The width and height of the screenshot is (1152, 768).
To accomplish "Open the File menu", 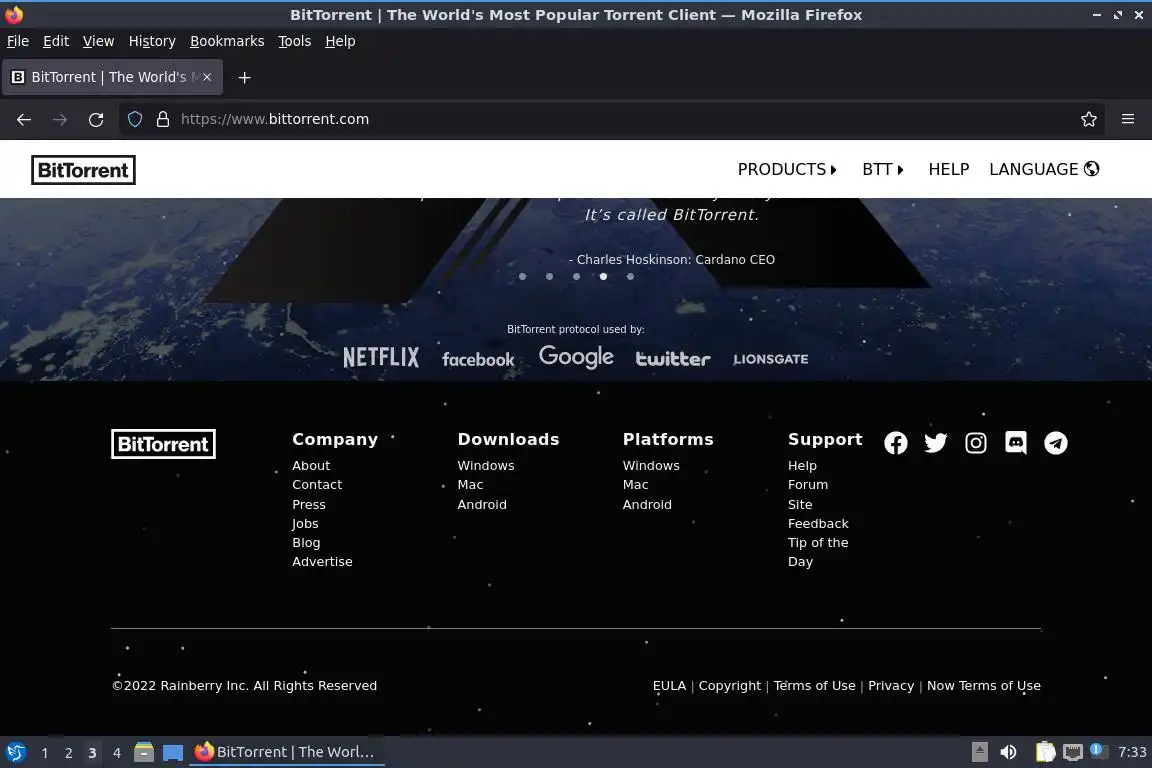I will tap(18, 41).
